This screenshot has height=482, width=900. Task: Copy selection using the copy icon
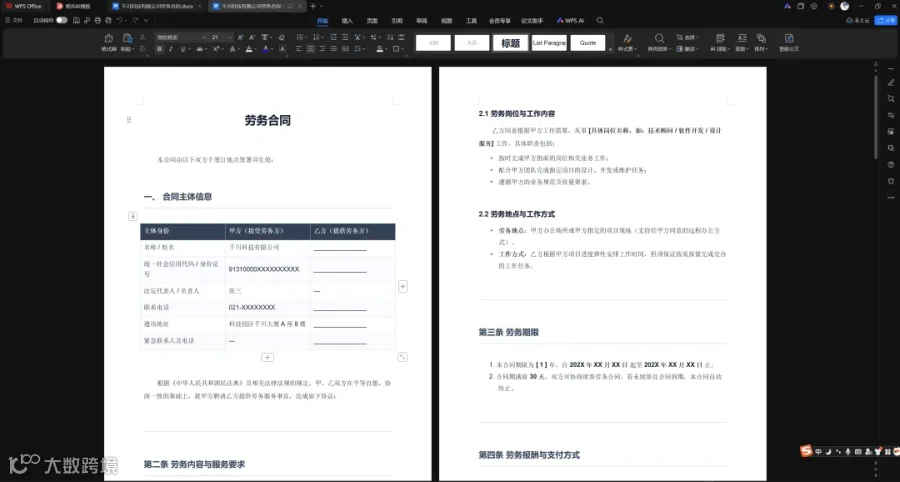point(143,49)
